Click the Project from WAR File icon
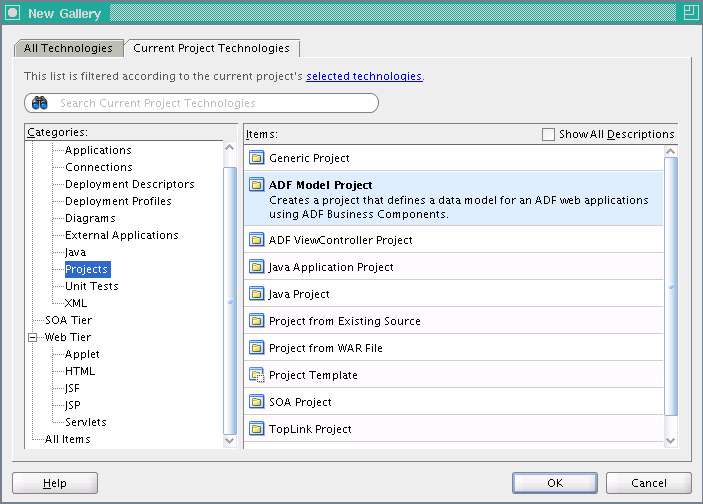The image size is (703, 504). (x=256, y=348)
